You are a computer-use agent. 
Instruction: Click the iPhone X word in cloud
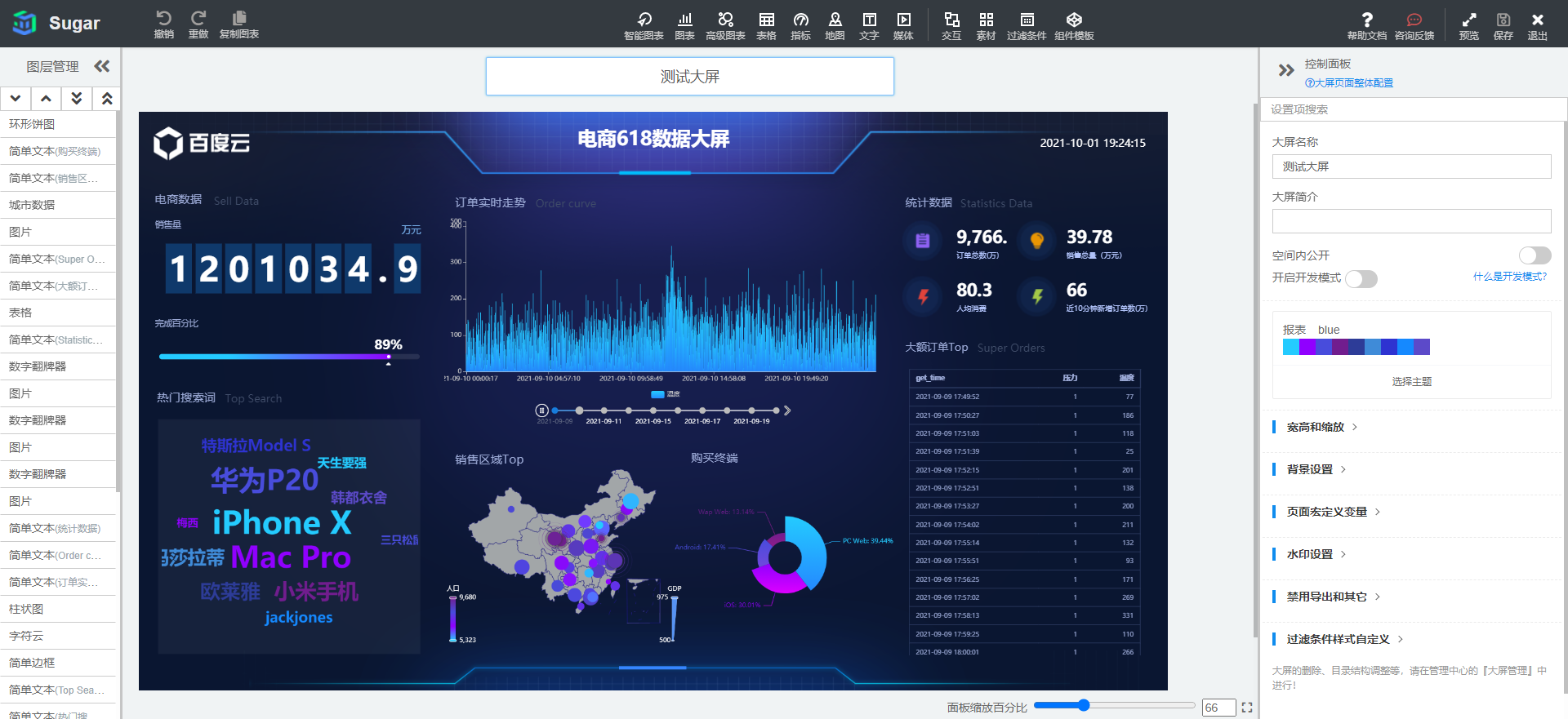(x=282, y=523)
